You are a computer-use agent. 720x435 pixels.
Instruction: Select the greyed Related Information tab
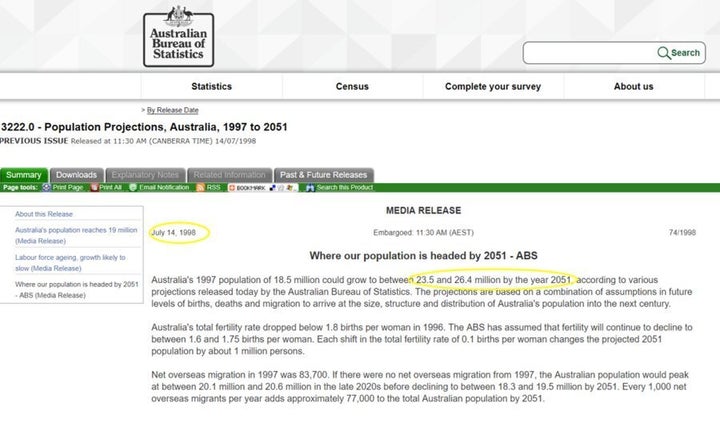point(230,175)
